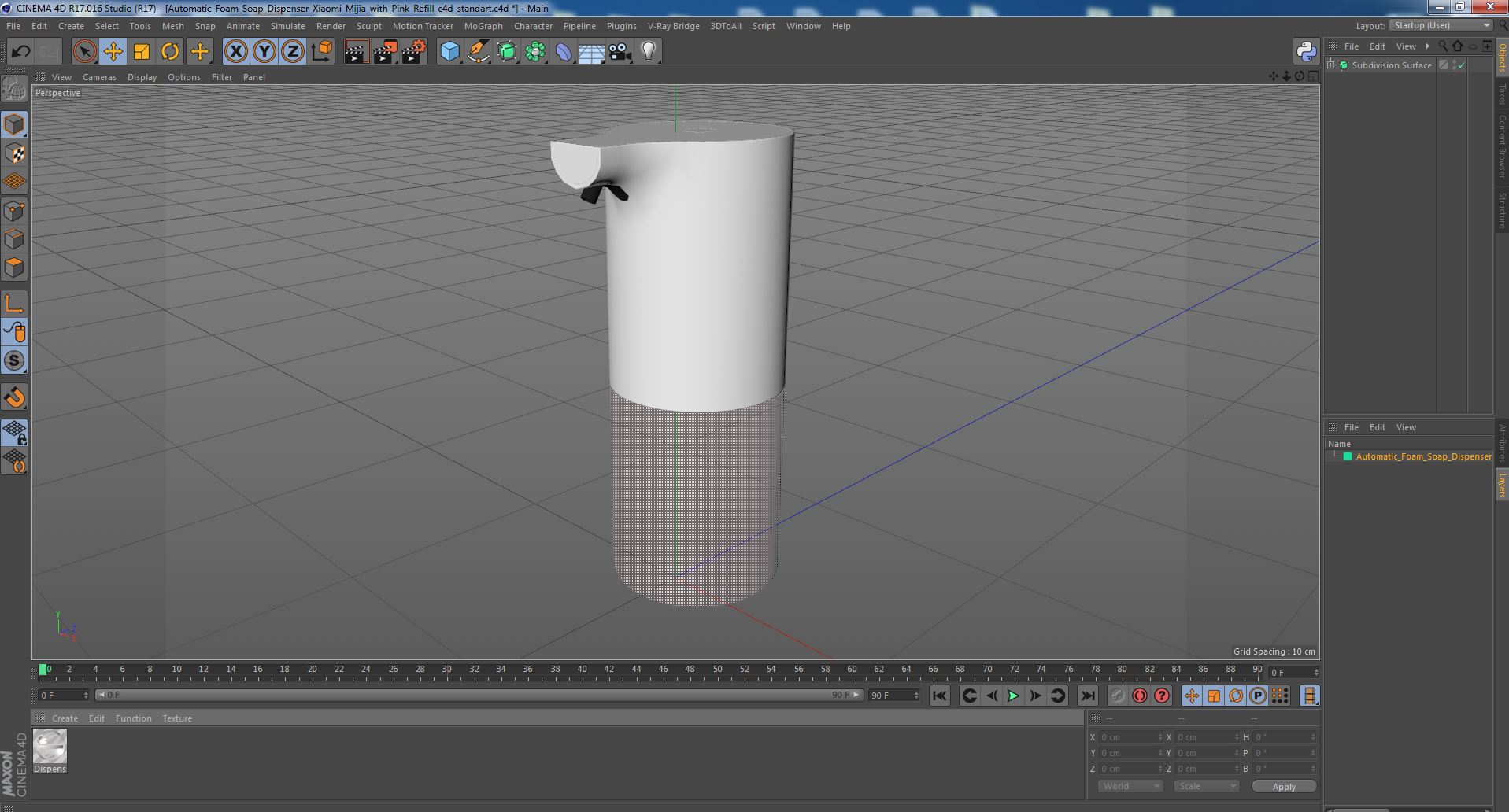The image size is (1509, 812).
Task: Open the MoGraph menu
Action: coord(483,26)
